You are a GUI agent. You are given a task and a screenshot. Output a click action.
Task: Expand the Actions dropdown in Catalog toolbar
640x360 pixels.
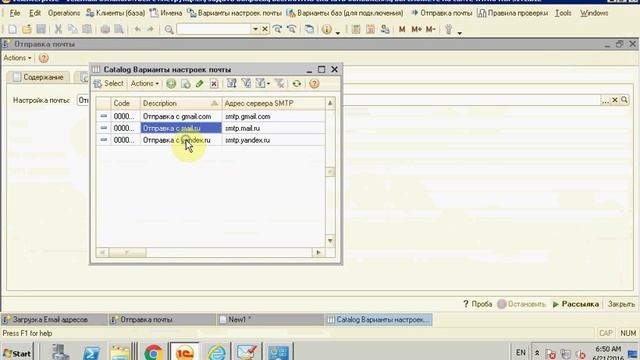click(x=144, y=83)
